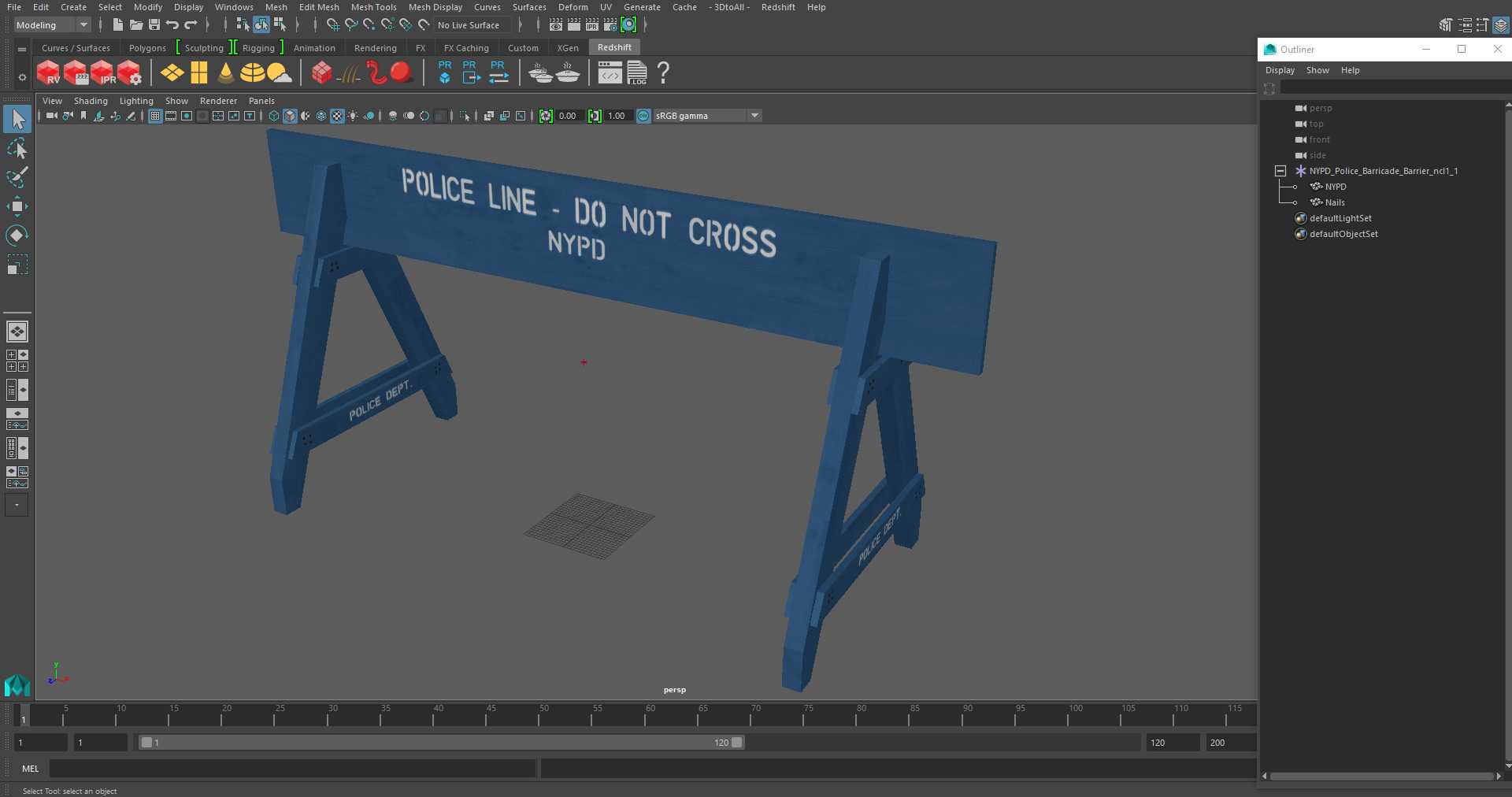
Task: Save the scene with disk icon
Action: pyautogui.click(x=154, y=25)
